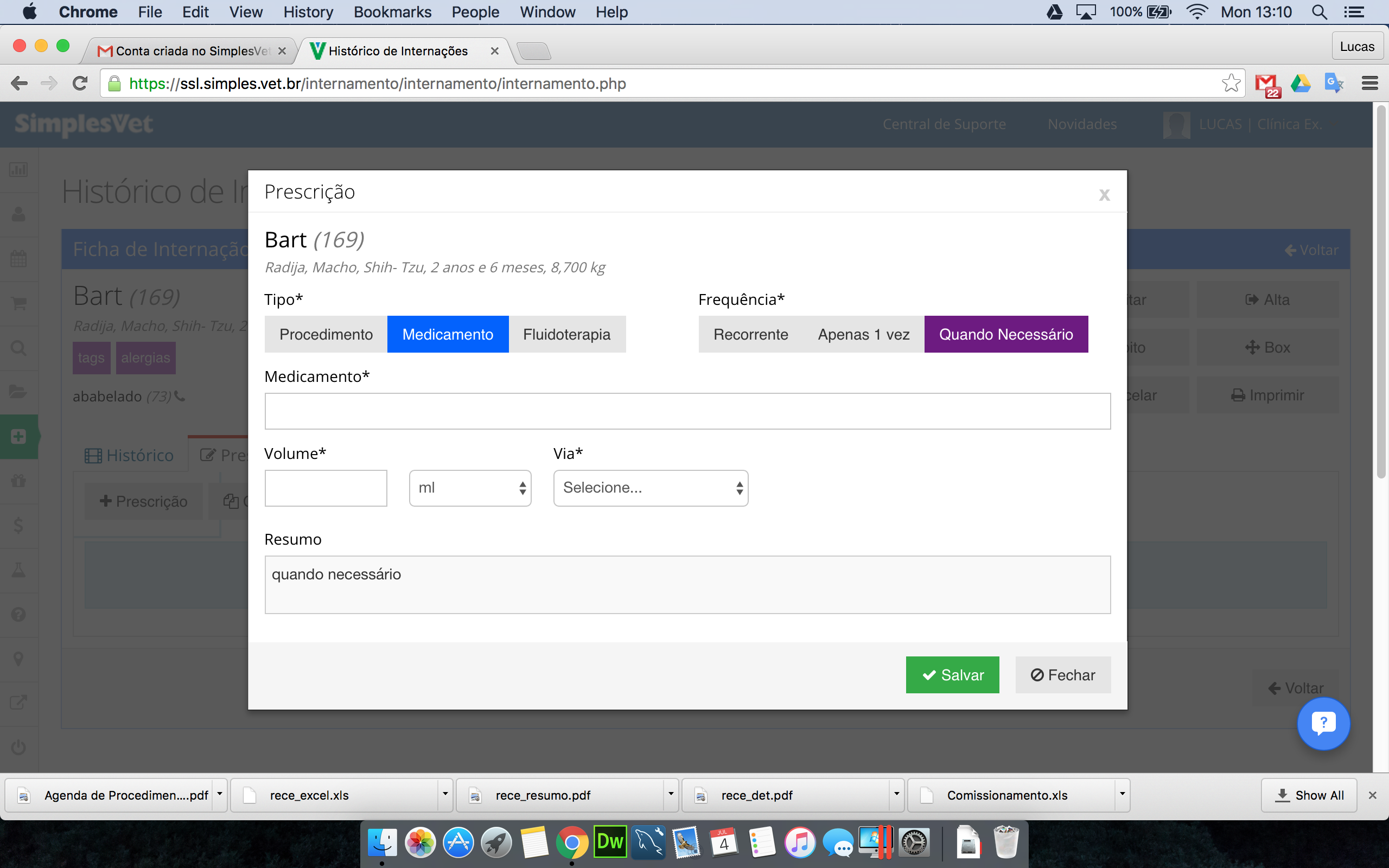This screenshot has height=868, width=1389.
Task: Choose the Apenas 1 vez frequency
Action: [x=863, y=334]
